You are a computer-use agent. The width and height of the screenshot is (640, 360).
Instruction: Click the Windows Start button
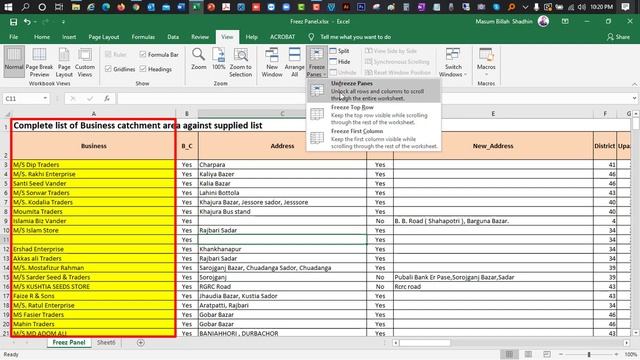point(8,7)
